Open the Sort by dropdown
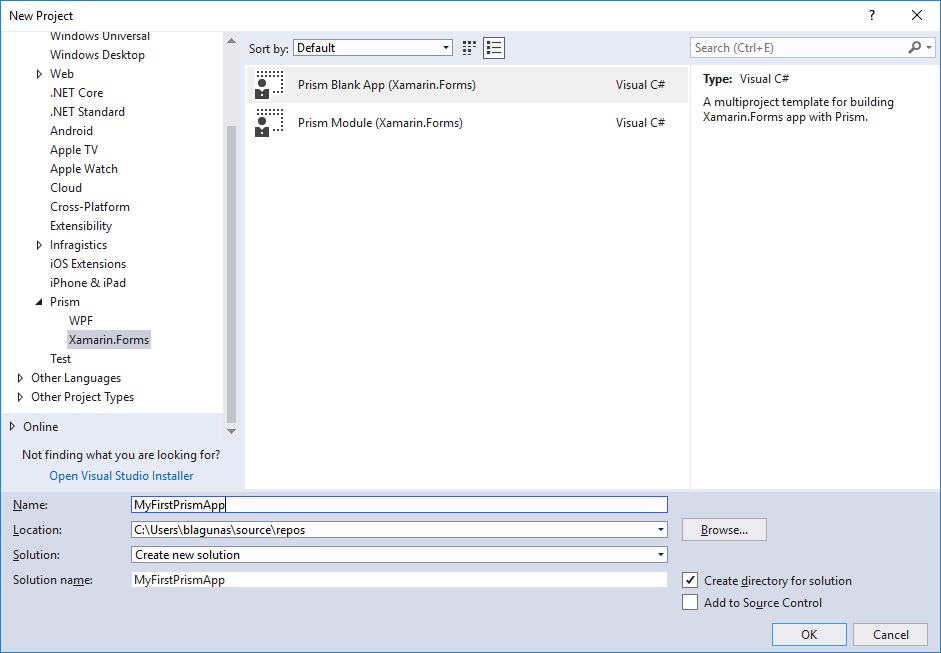Image resolution: width=941 pixels, height=653 pixels. [x=373, y=48]
